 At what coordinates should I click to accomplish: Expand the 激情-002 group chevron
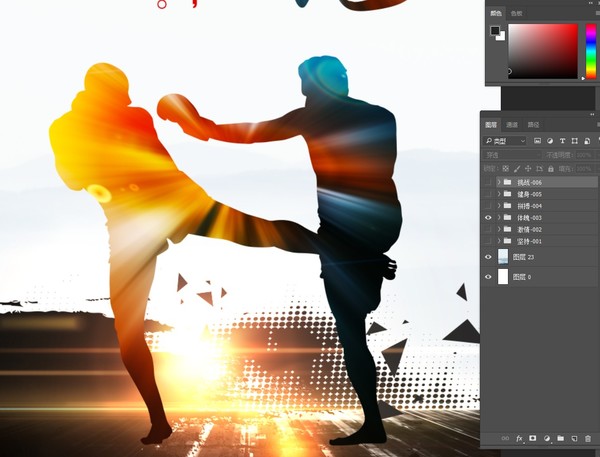[499, 229]
